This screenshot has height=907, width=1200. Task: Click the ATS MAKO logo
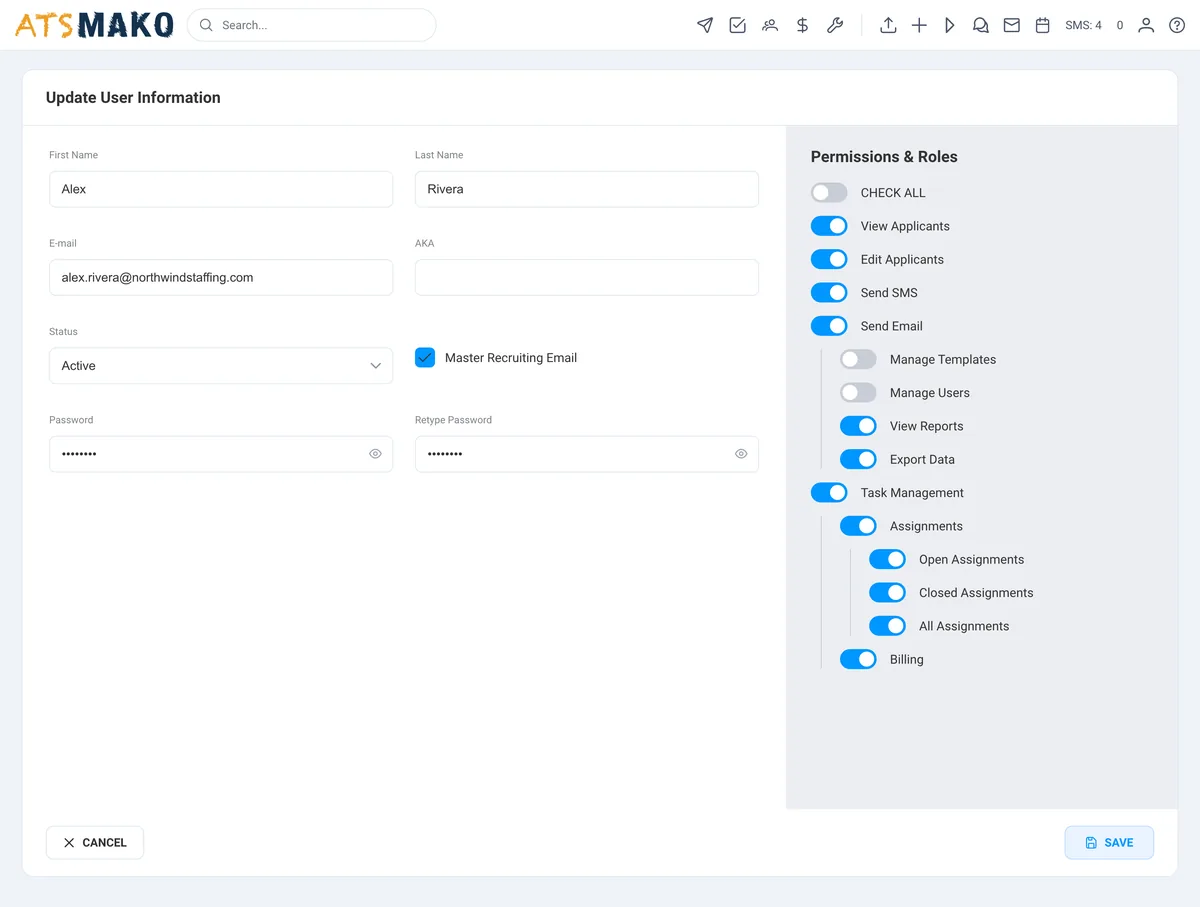[x=94, y=25]
